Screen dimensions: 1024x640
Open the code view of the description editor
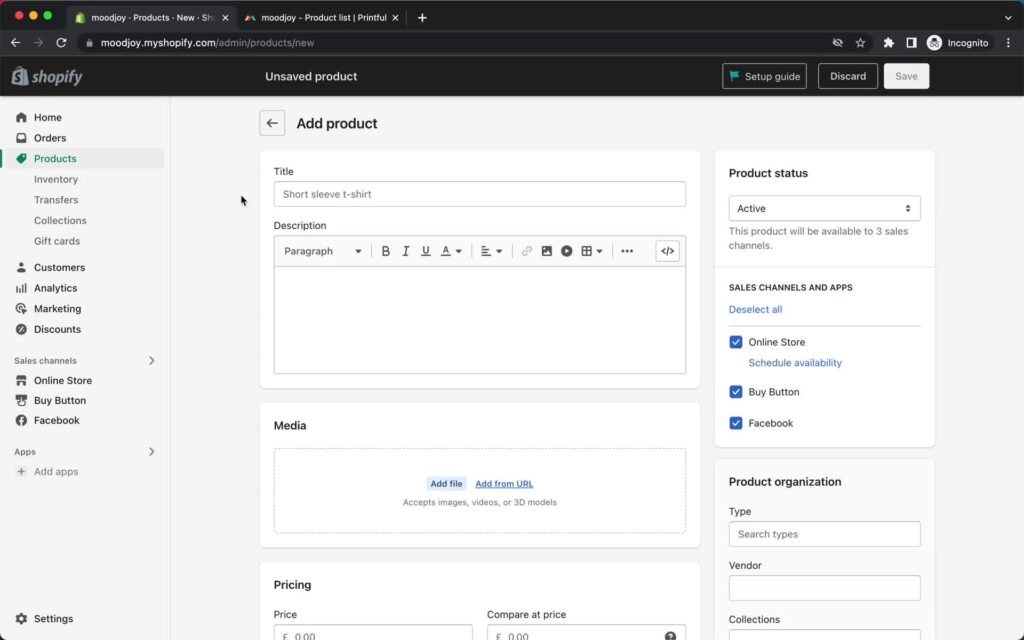pyautogui.click(x=667, y=251)
